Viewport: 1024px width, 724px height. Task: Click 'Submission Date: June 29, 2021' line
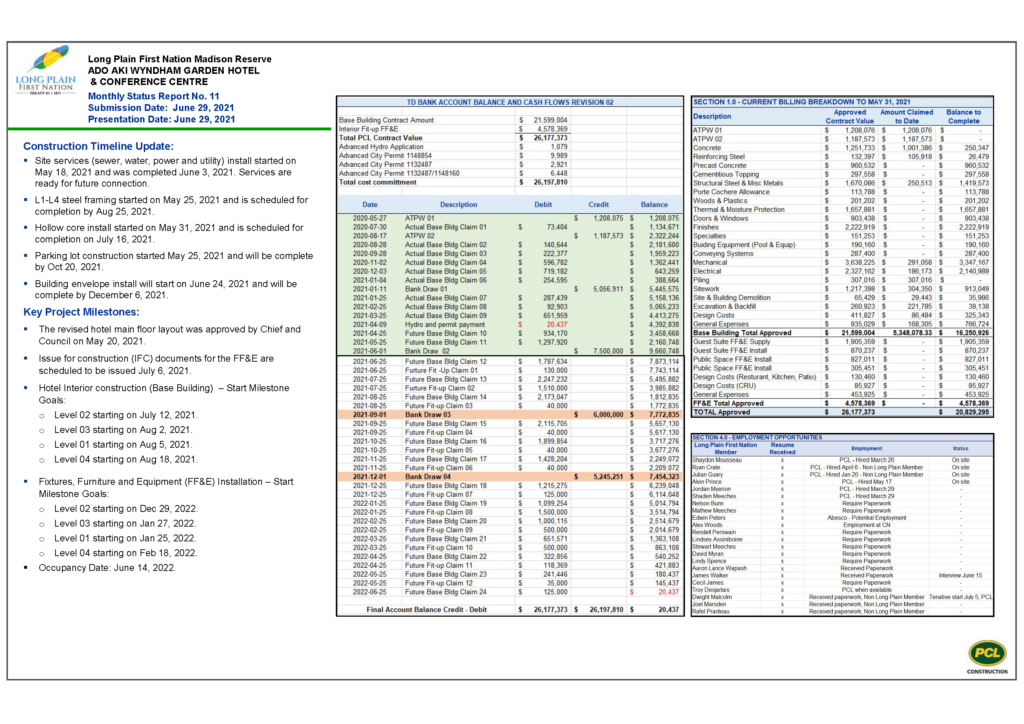click(161, 108)
